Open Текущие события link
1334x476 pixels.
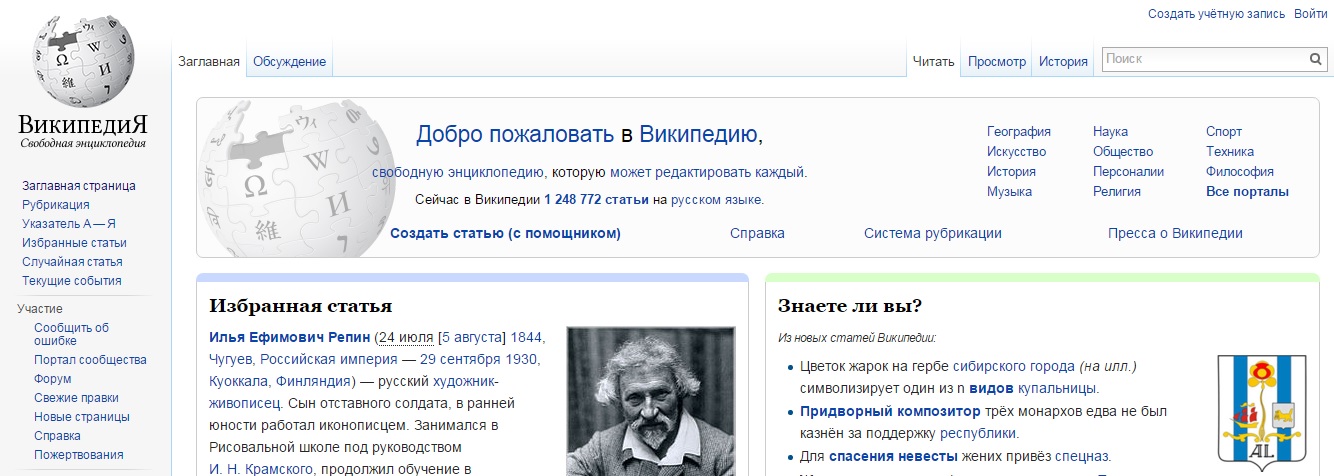pyautogui.click(x=72, y=281)
